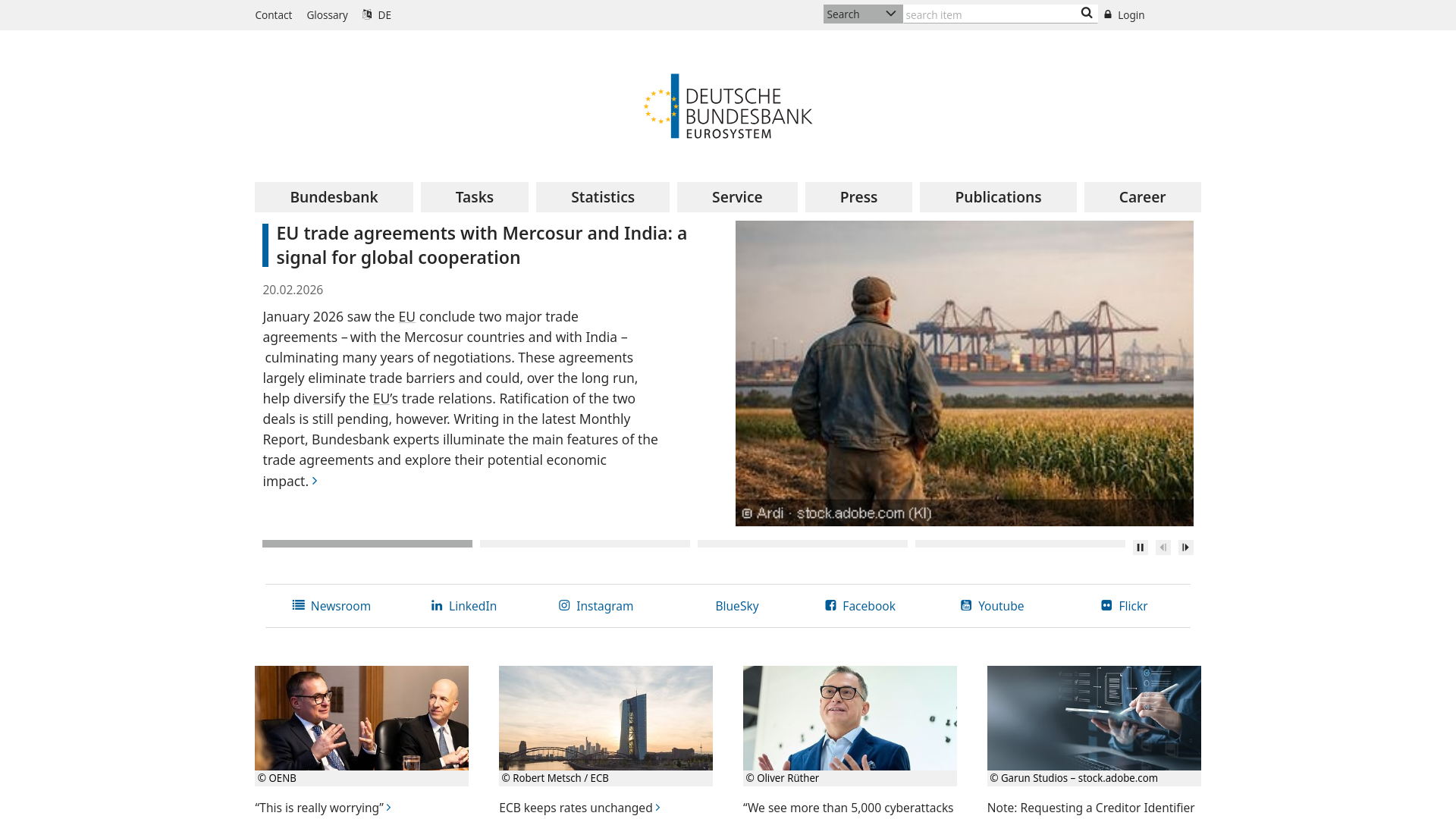1456x819 pixels.
Task: Open the ECB building thumbnail
Action: coord(606,718)
